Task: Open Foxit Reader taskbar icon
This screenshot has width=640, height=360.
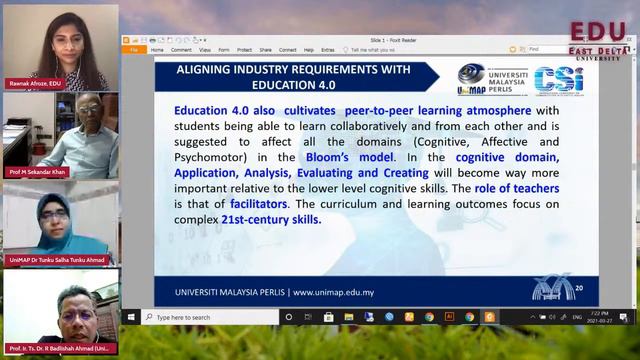Action: (489, 317)
